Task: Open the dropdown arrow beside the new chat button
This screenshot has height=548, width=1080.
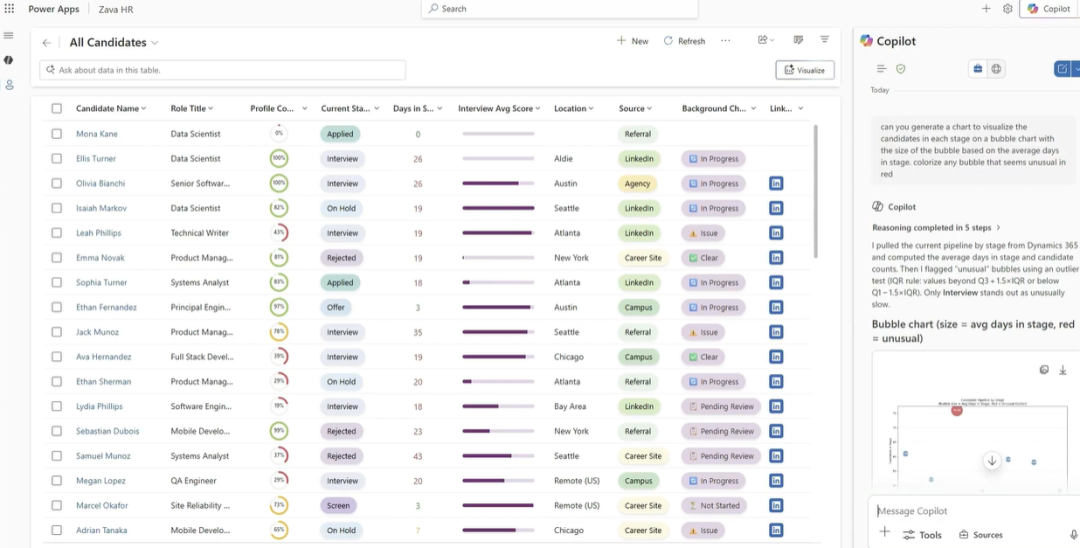Action: 1076,69
